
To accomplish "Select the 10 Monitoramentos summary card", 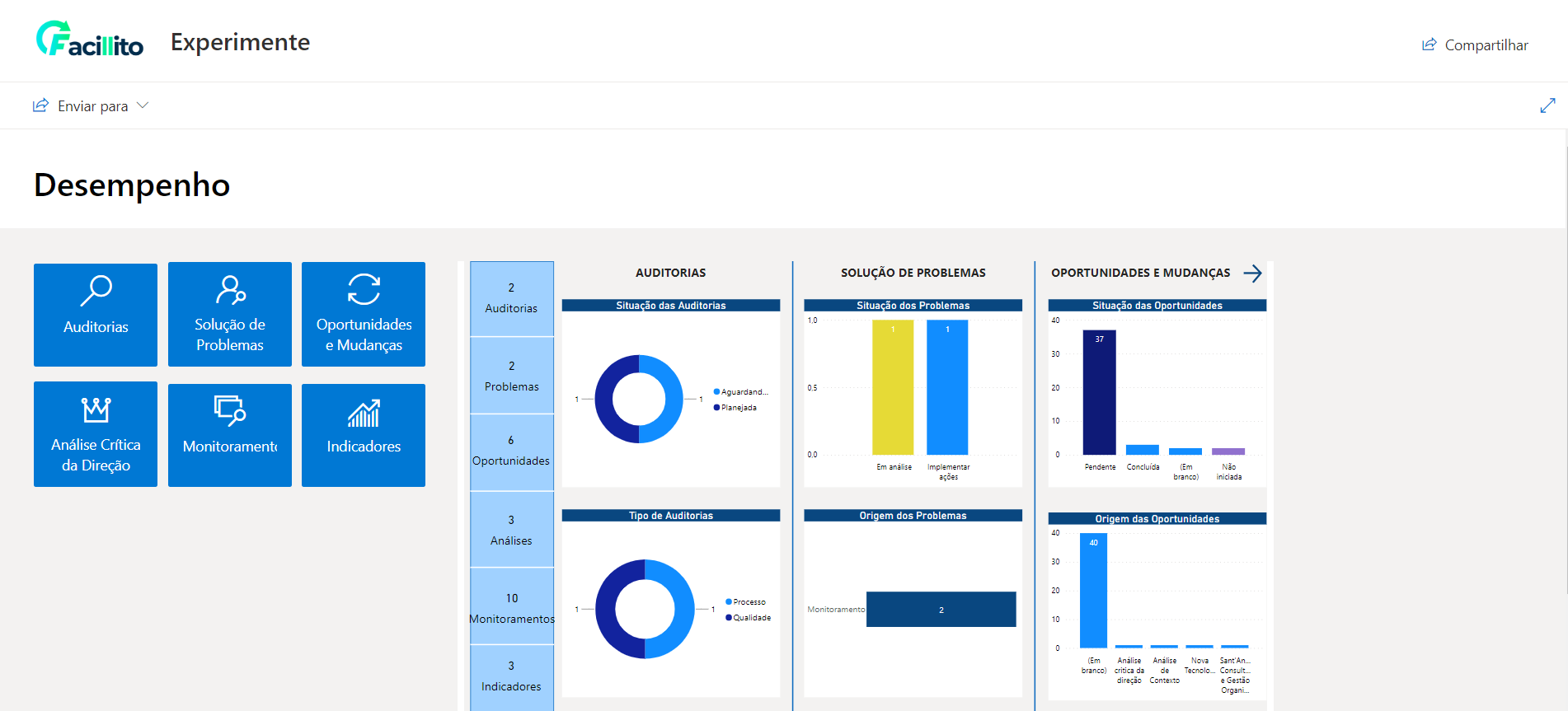I will point(512,606).
